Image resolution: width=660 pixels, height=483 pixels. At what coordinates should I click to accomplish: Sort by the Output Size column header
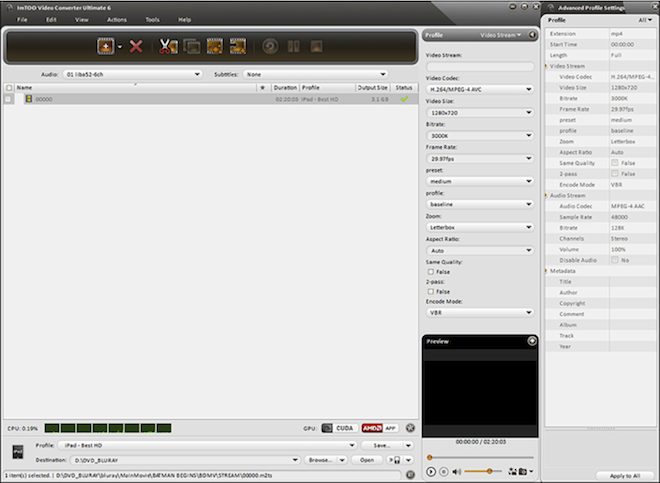pos(372,88)
